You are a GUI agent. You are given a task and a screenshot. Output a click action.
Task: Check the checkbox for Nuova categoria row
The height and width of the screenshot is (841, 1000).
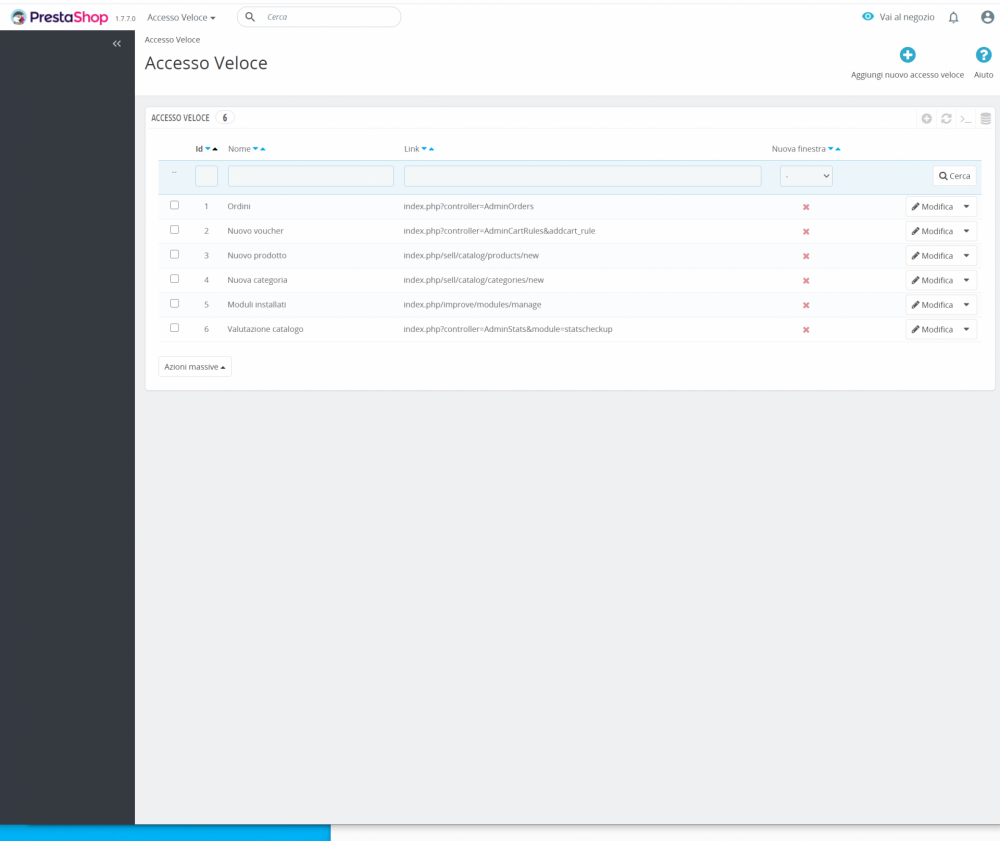tap(174, 279)
